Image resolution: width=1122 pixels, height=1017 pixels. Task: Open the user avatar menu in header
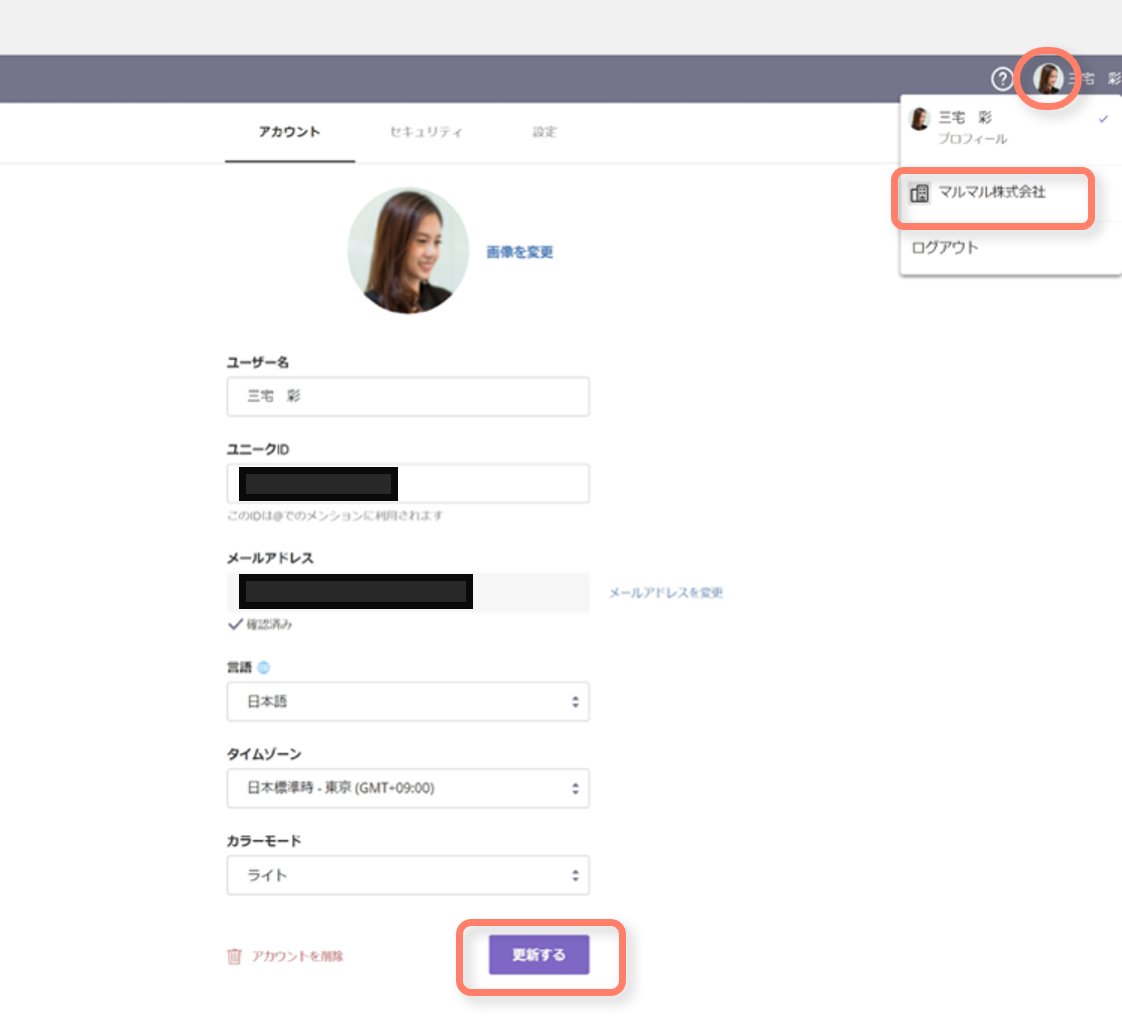(x=1047, y=79)
